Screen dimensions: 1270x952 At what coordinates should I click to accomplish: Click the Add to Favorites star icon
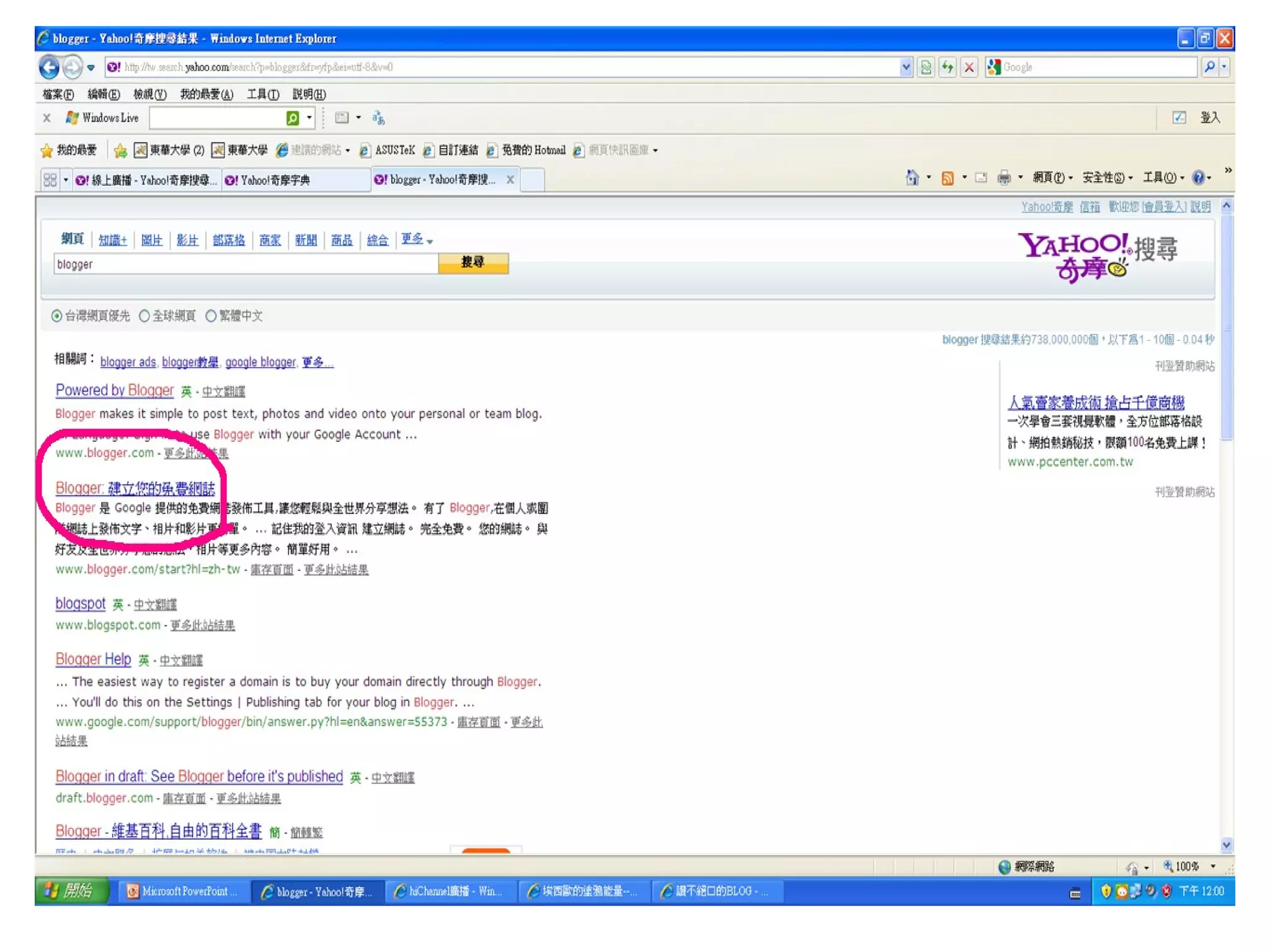click(120, 150)
